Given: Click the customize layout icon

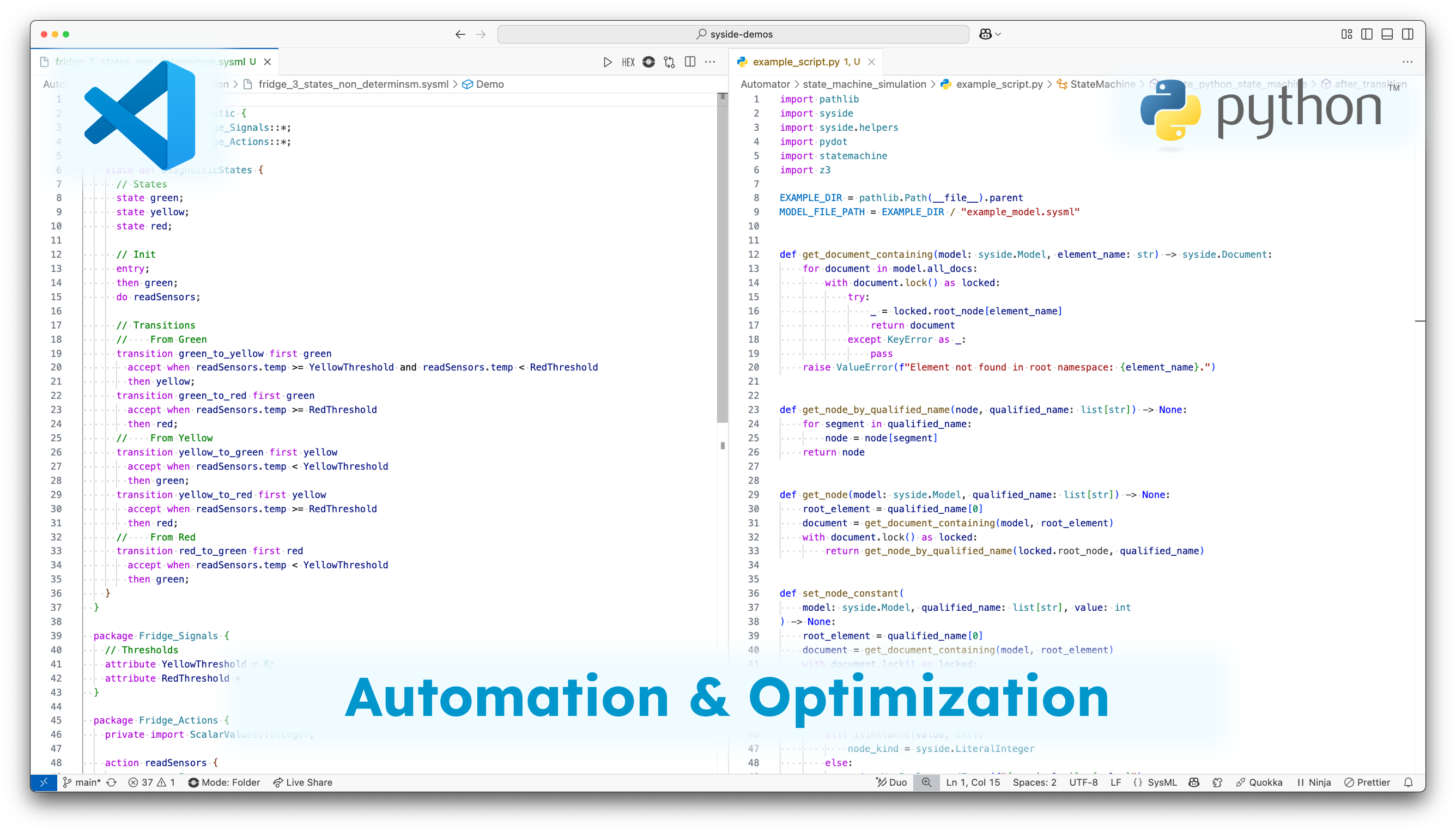Looking at the screenshot, I should pos(1346,34).
